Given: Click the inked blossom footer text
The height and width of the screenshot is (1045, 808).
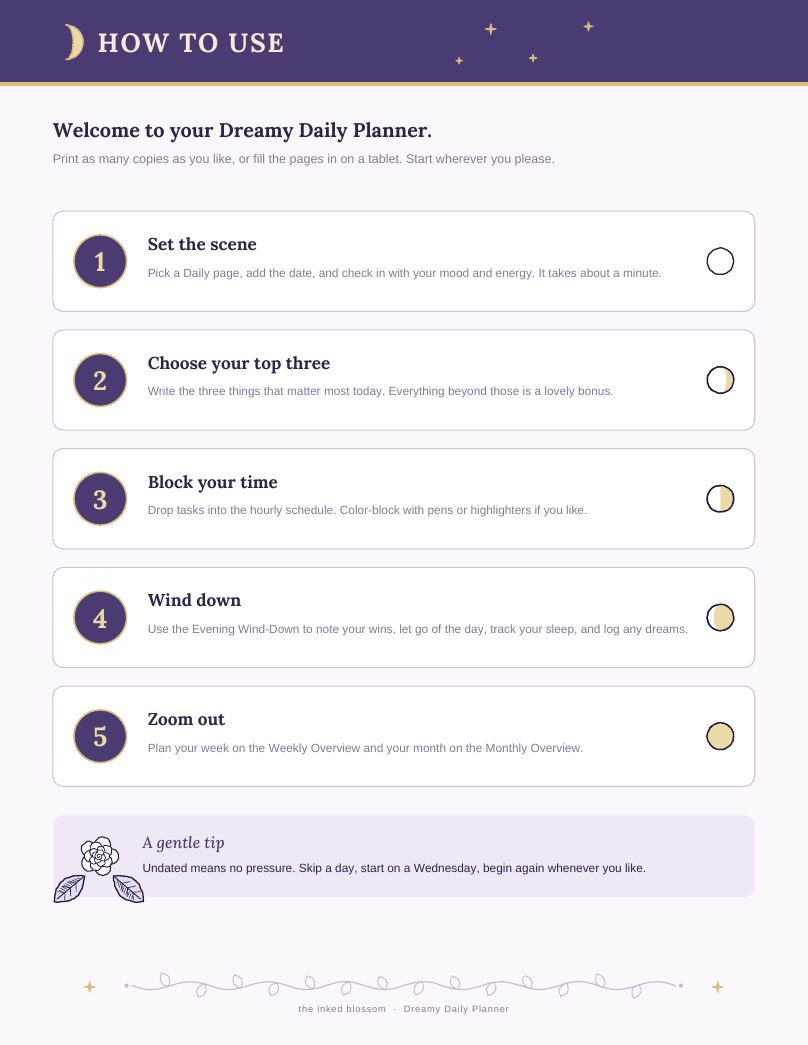Looking at the screenshot, I should click(342, 1009).
